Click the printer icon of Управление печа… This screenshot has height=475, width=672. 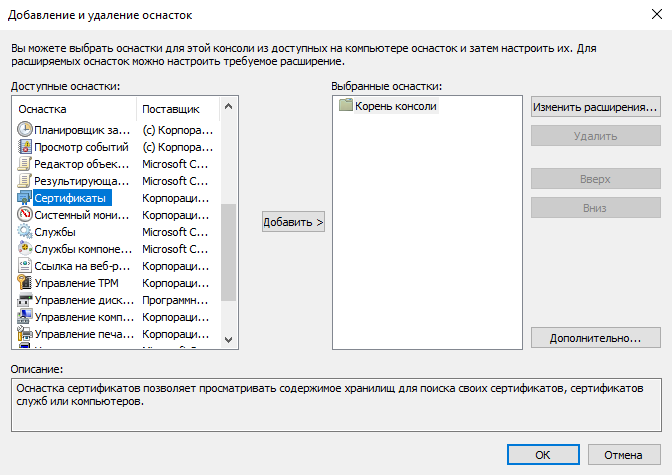pos(25,334)
